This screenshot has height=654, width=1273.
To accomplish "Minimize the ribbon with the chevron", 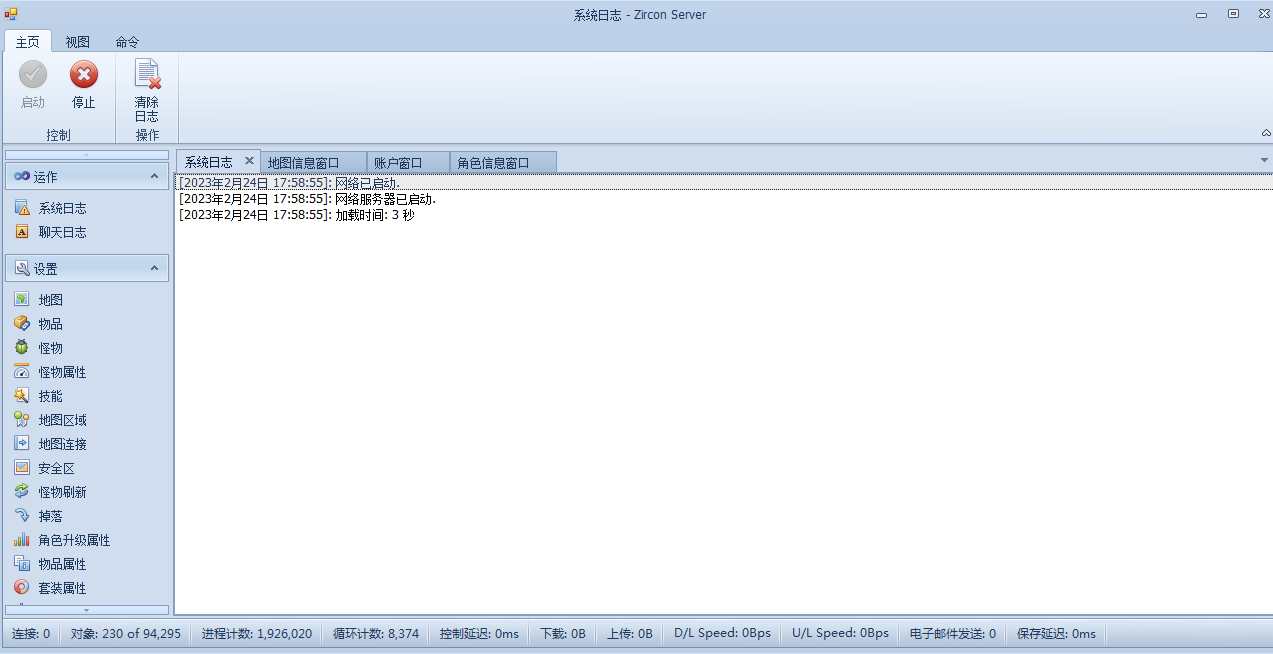I will [1265, 131].
